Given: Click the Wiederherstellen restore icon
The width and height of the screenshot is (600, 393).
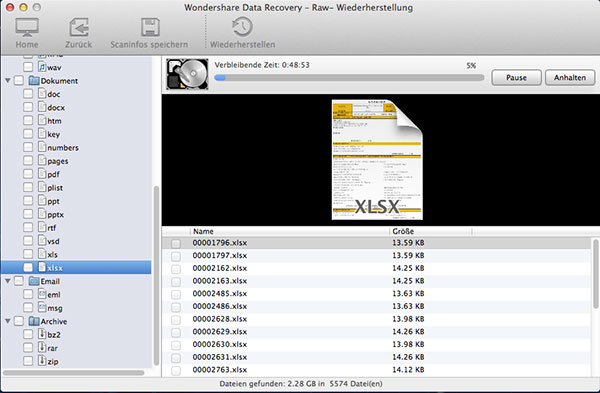Looking at the screenshot, I should (243, 27).
